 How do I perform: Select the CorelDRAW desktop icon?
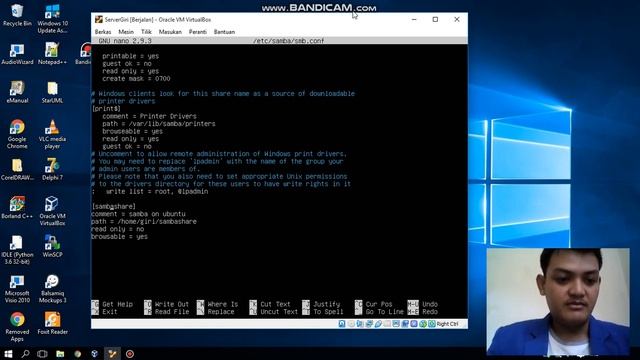[x=17, y=169]
